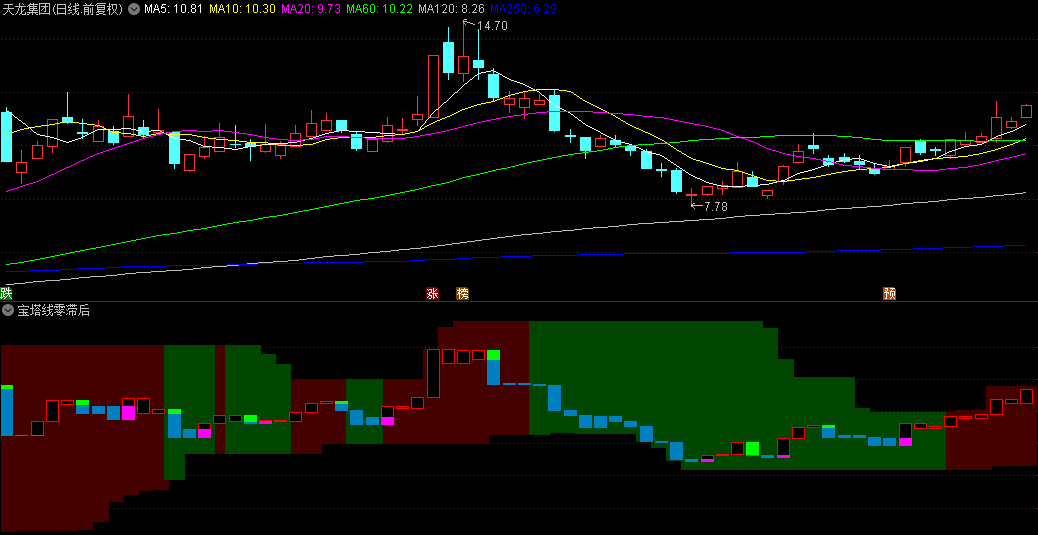Click the 宝塔线零滞后 indicator name
Viewport: 1038px width, 535px height.
[54, 310]
